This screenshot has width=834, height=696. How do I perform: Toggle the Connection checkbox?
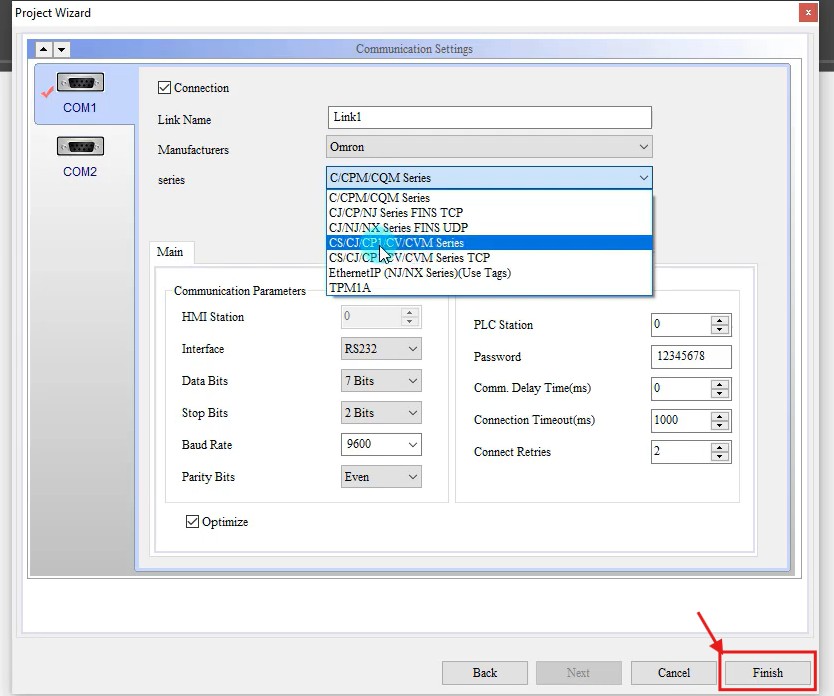point(164,88)
